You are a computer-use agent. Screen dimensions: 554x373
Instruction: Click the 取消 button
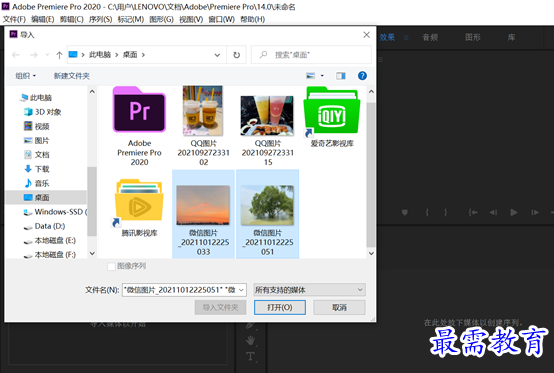(x=339, y=307)
